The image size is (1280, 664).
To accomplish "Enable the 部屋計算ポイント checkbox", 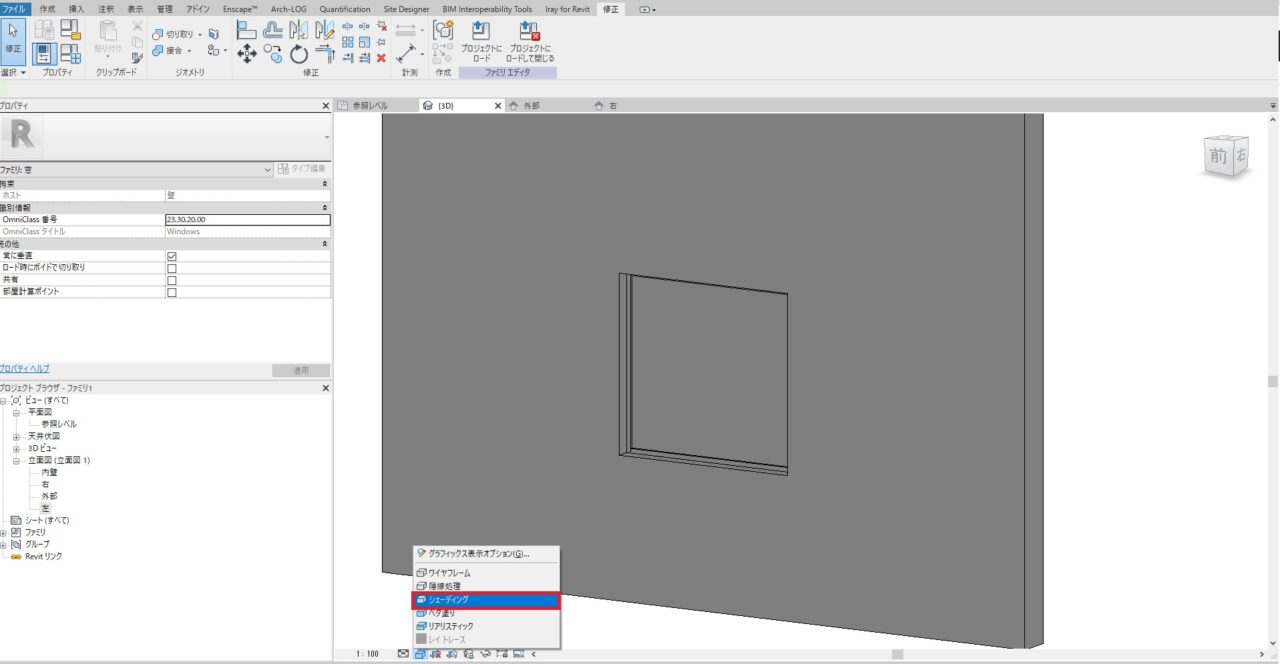I will tap(171, 292).
